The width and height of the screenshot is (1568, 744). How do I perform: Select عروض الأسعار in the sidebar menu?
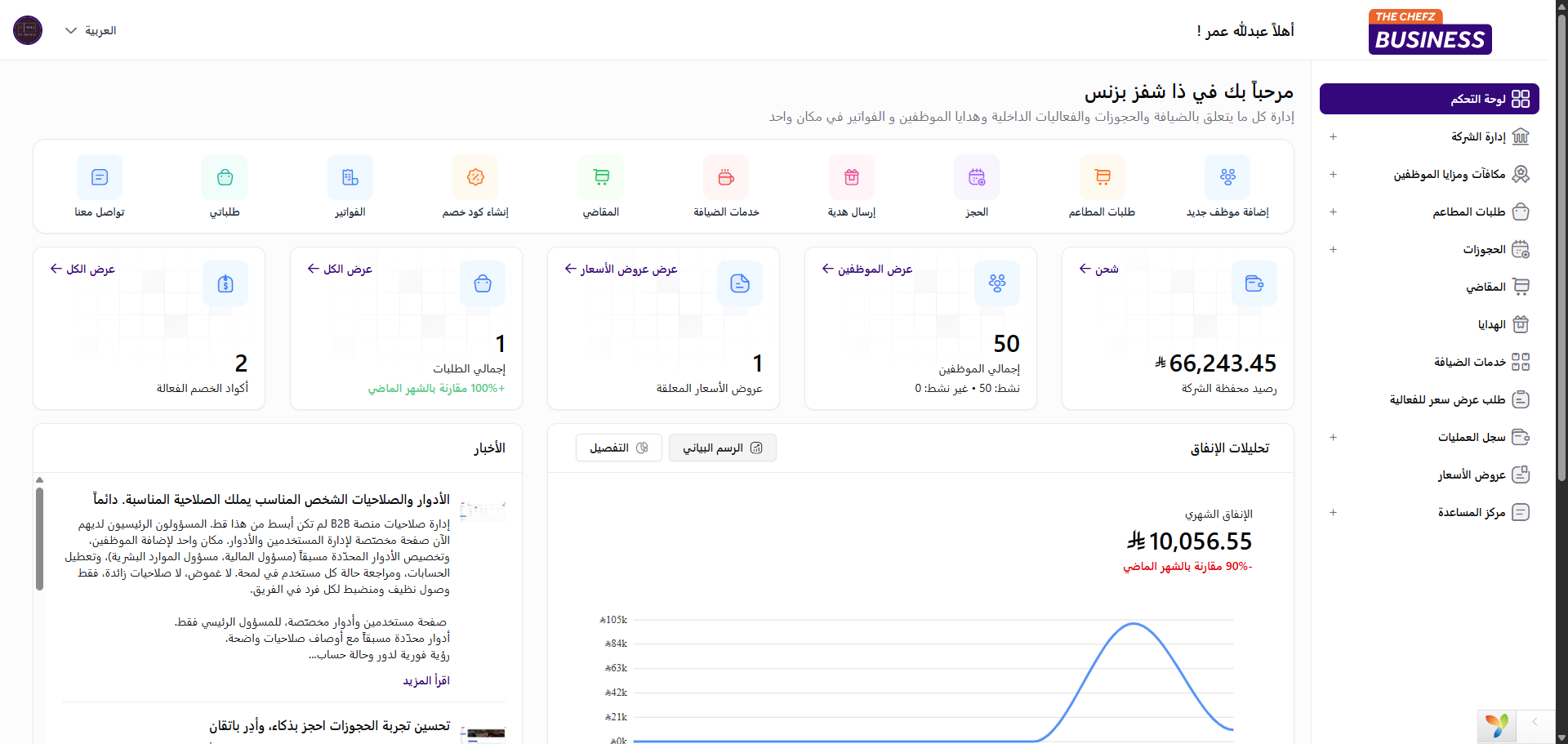1429,474
